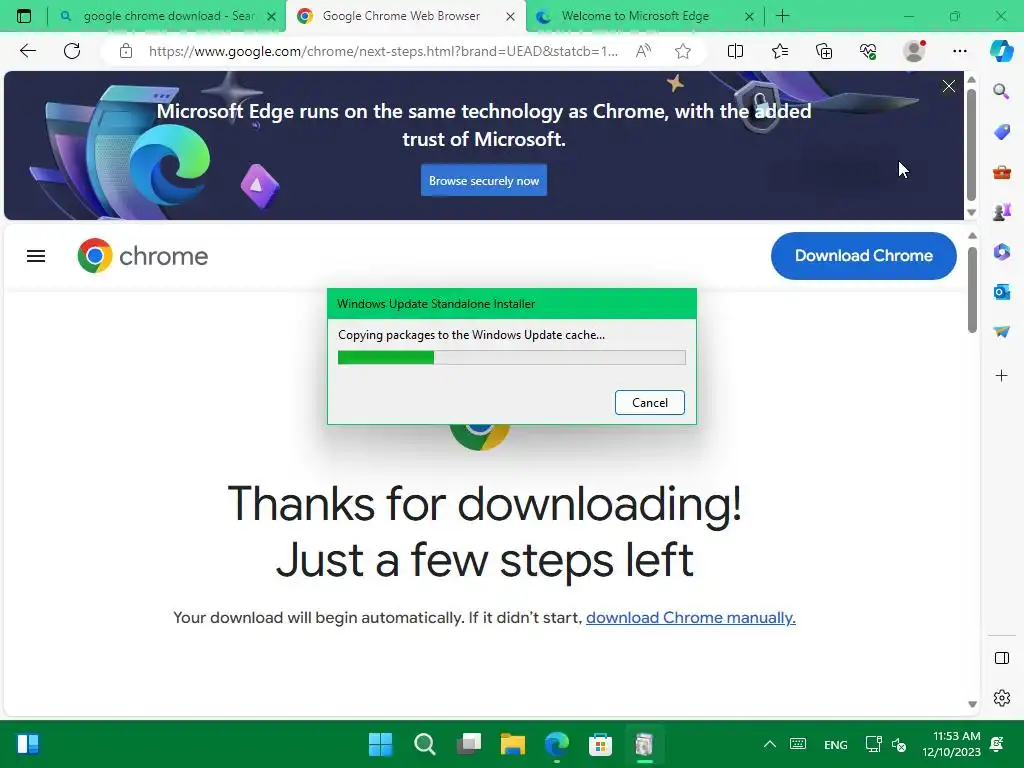Open the sidebar Games chess icon
This screenshot has height=768, width=1024.
[x=1001, y=212]
